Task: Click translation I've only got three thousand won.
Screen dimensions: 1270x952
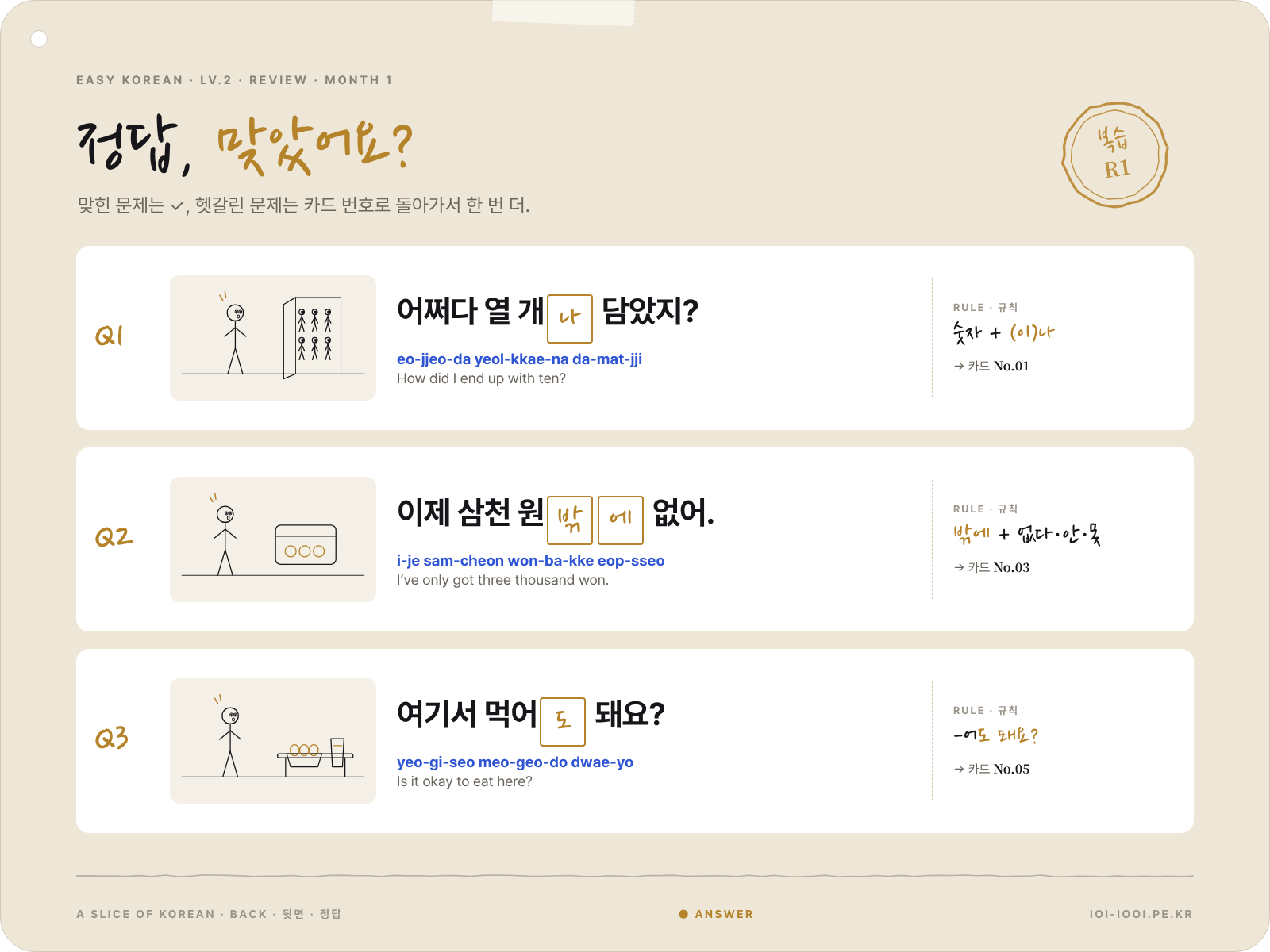Action: 502,581
